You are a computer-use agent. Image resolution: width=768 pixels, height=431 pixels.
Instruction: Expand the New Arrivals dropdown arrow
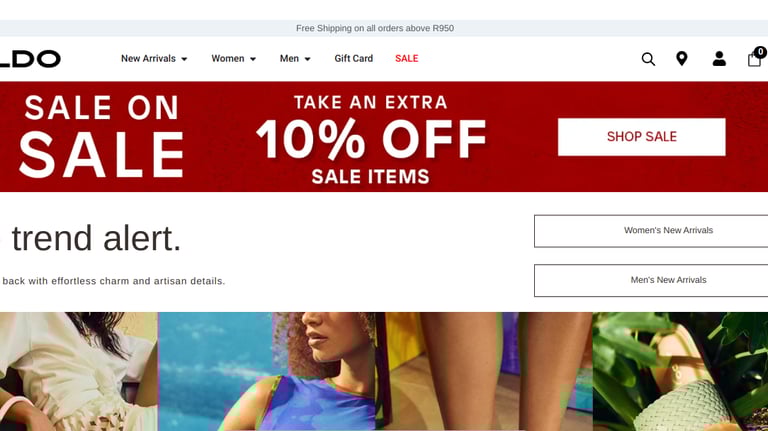(x=184, y=59)
